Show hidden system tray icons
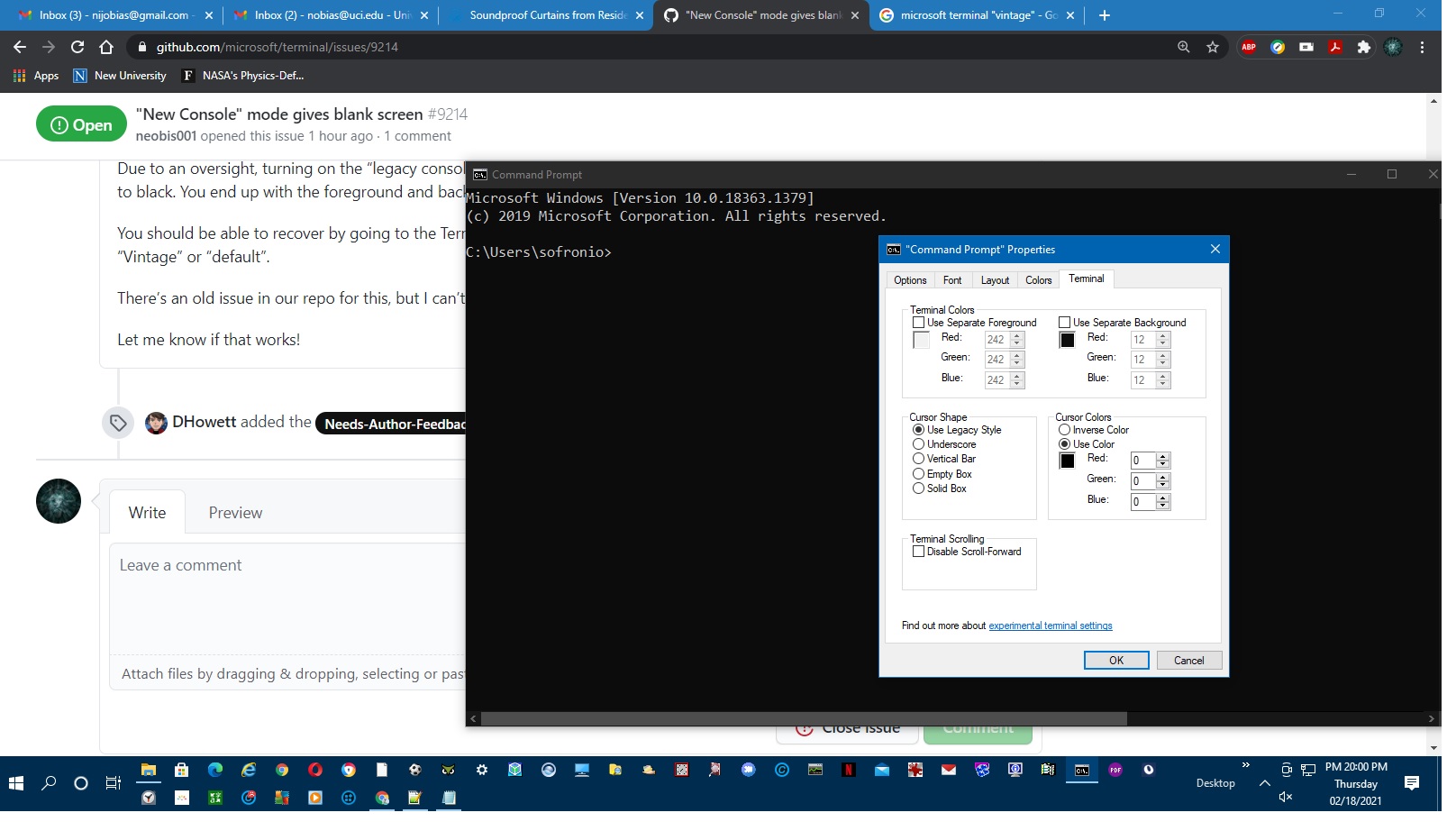Screen dimensions: 1456x840 tap(1265, 783)
